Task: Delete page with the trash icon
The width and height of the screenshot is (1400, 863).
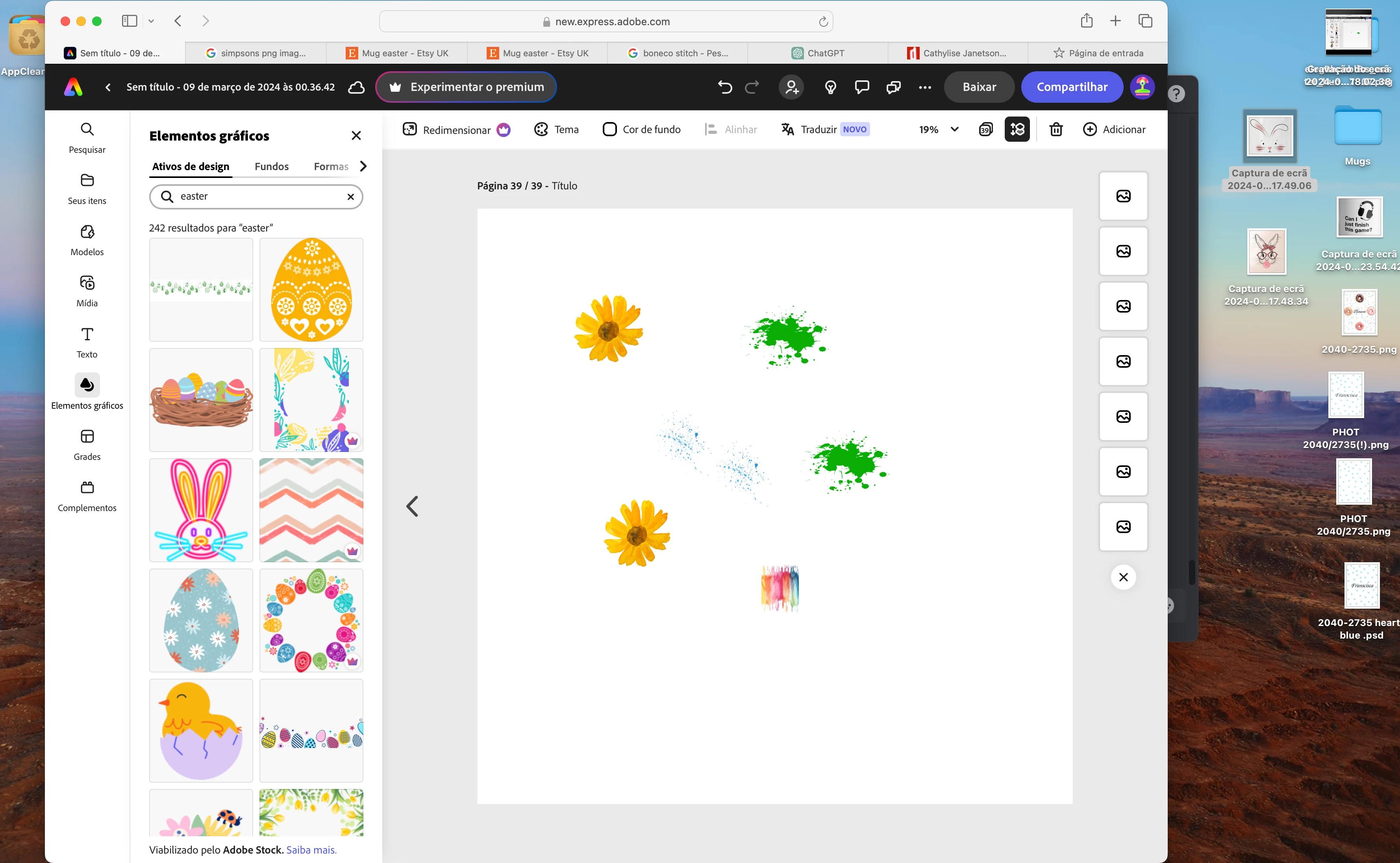Action: [1056, 130]
